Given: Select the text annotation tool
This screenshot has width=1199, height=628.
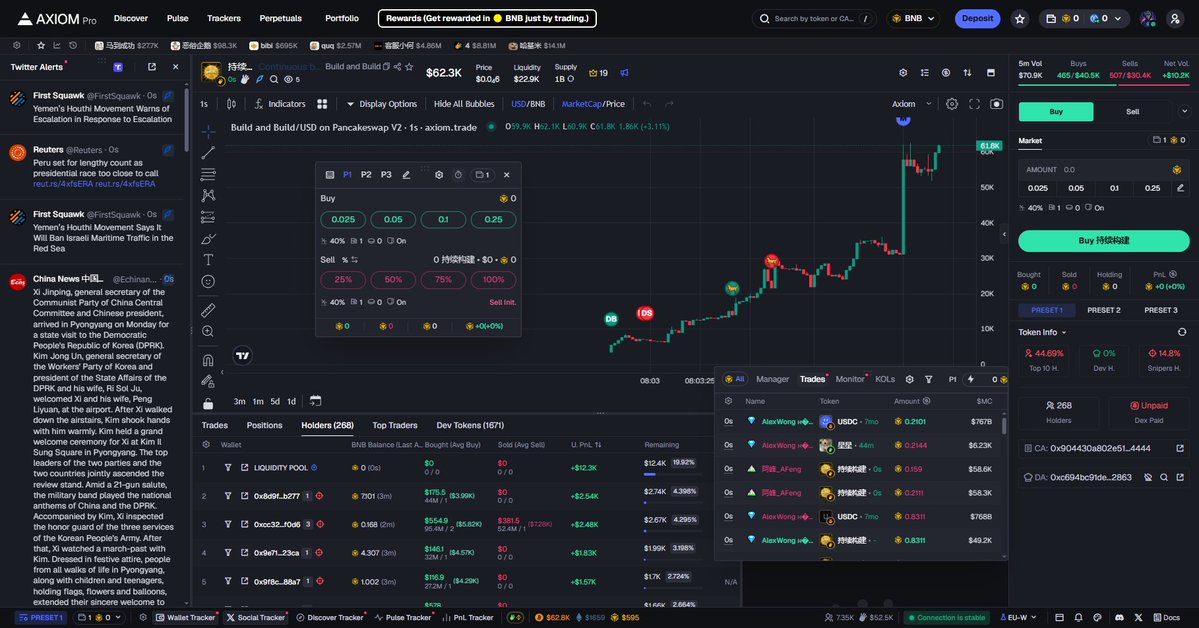Looking at the screenshot, I should 208,260.
